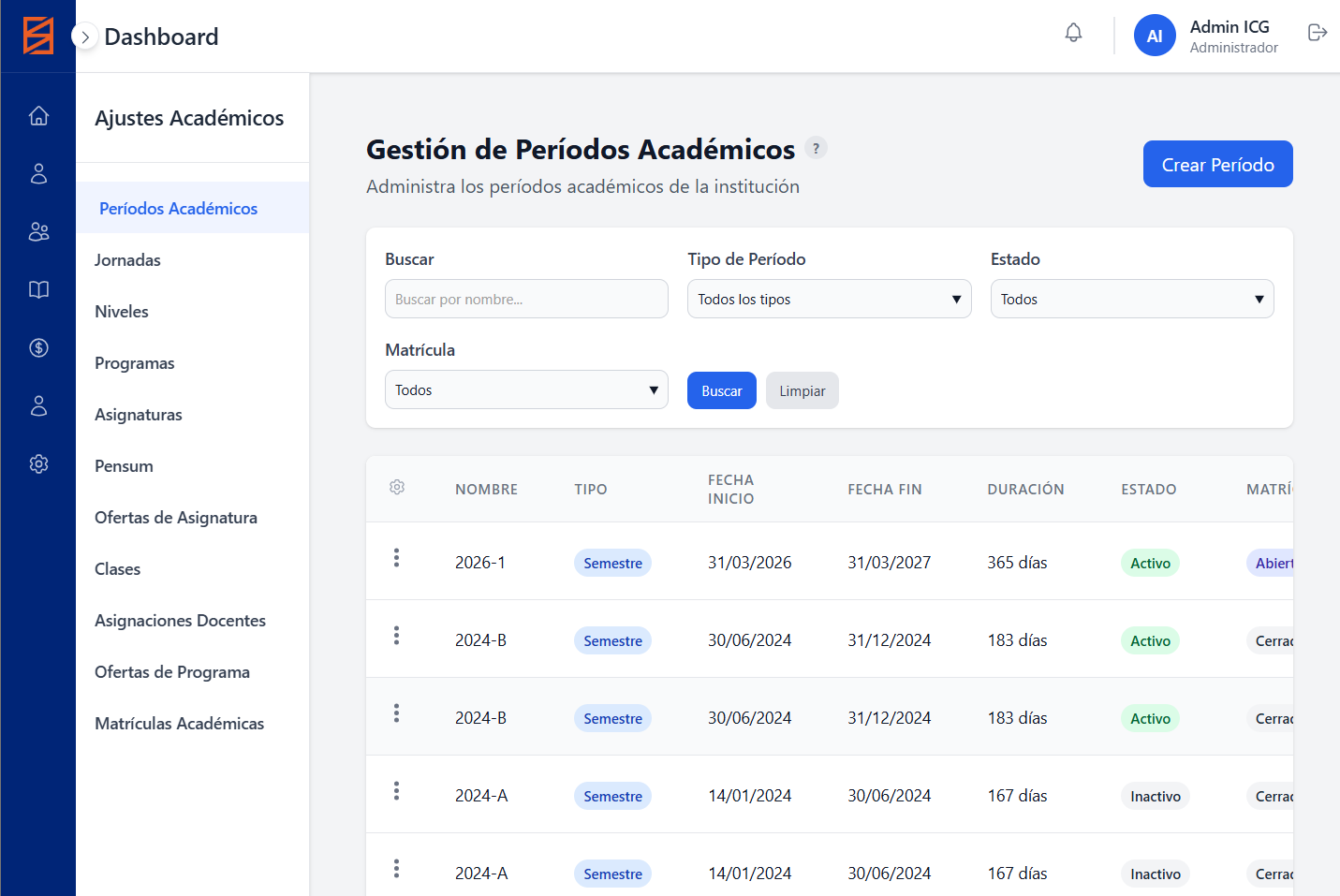The height and width of the screenshot is (896, 1340).
Task: Click inside the Buscar por nombre search field
Action: coord(526,299)
